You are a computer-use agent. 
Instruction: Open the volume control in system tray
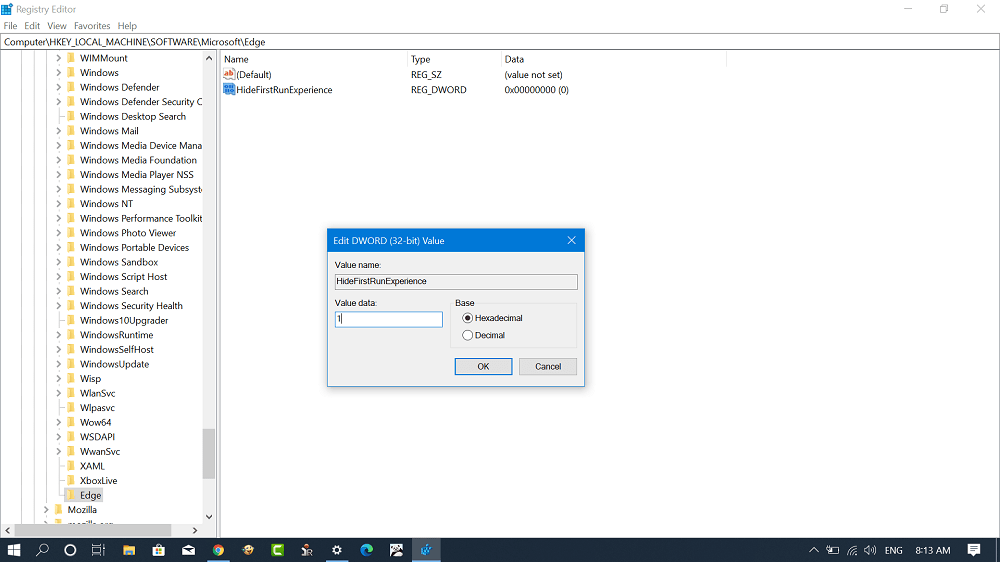point(870,550)
